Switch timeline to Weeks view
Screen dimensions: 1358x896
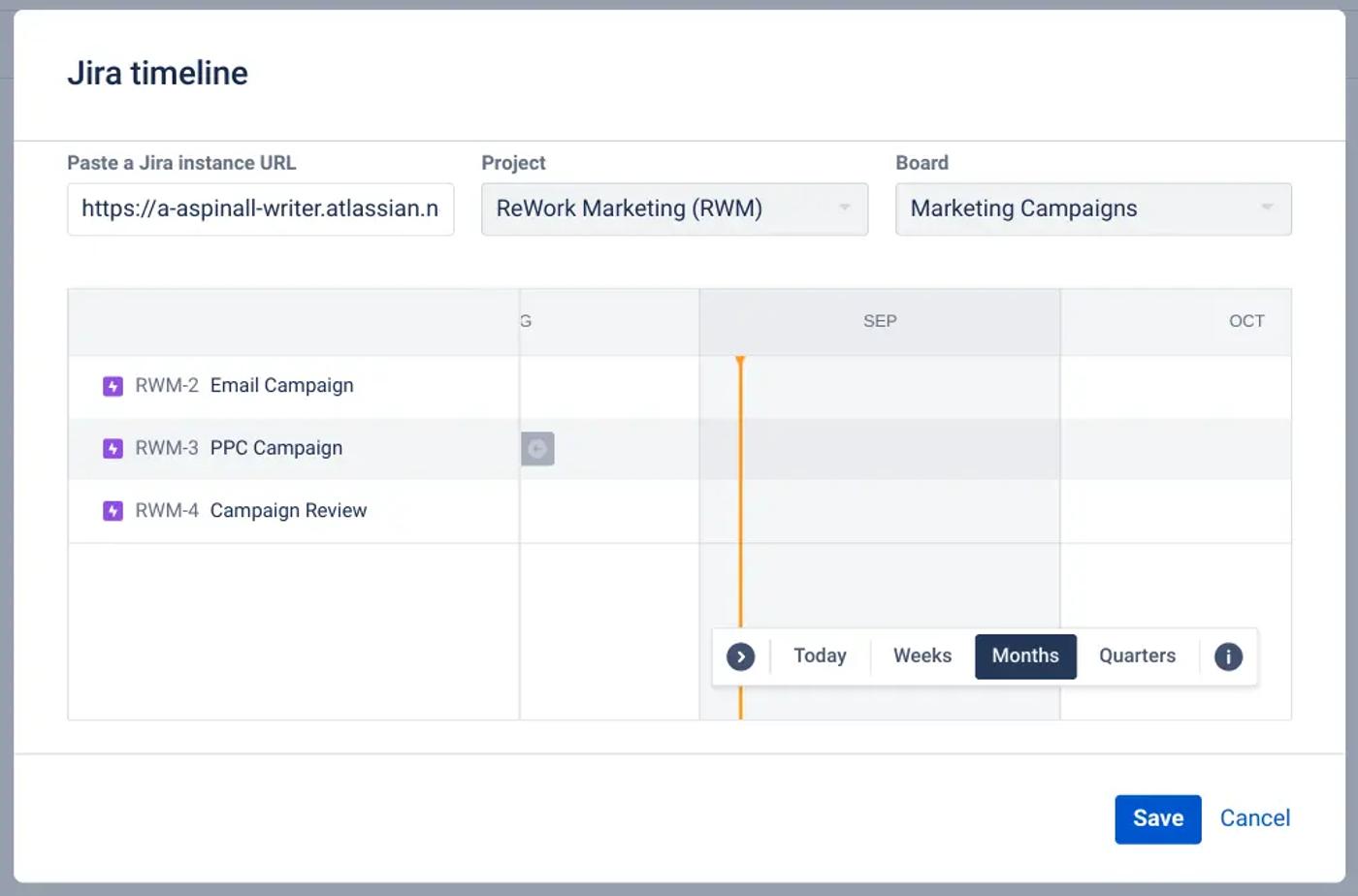[x=921, y=656]
